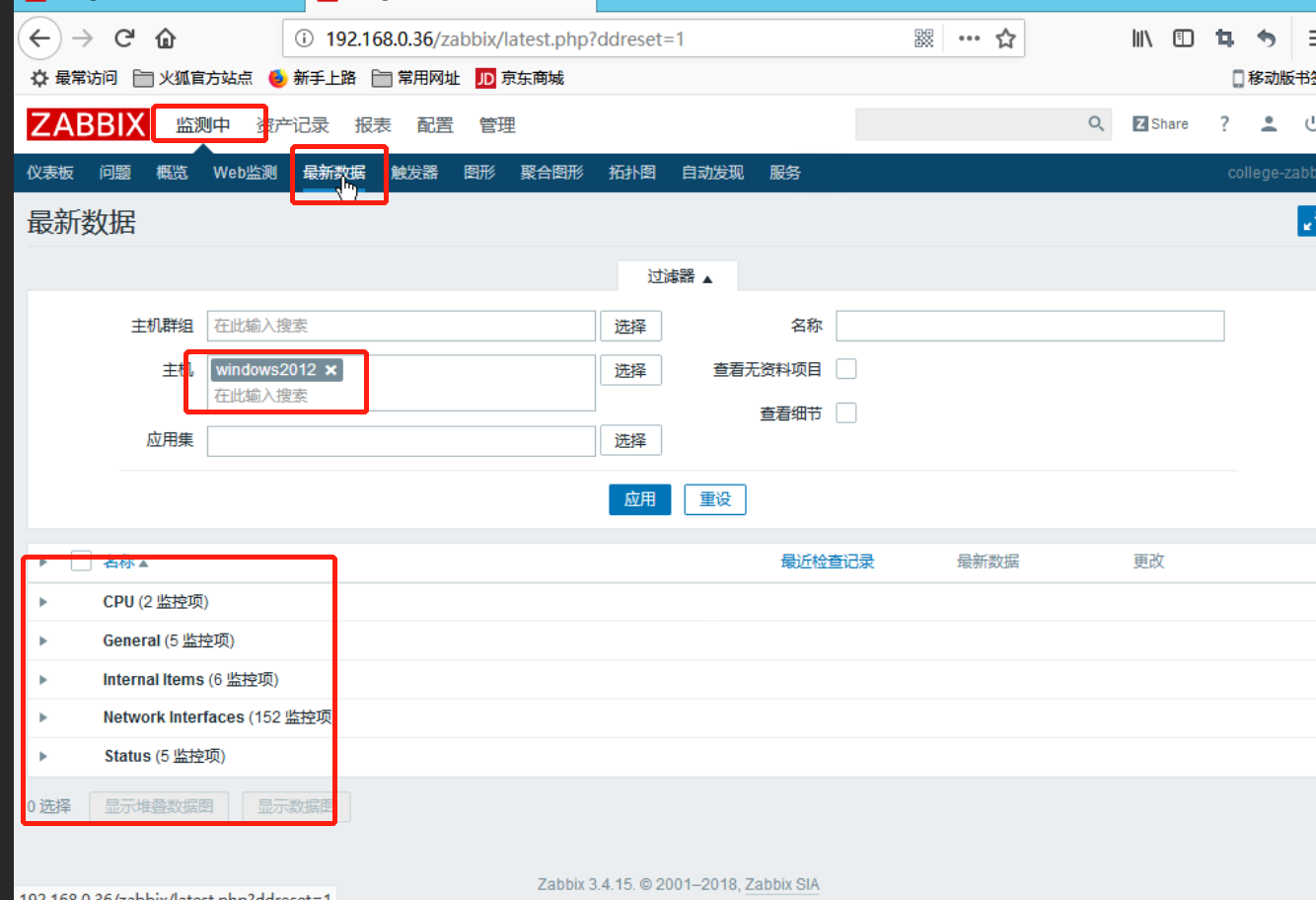Screen dimensions: 1316x900
Task: Open the 资产记录 top menu
Action: [293, 125]
